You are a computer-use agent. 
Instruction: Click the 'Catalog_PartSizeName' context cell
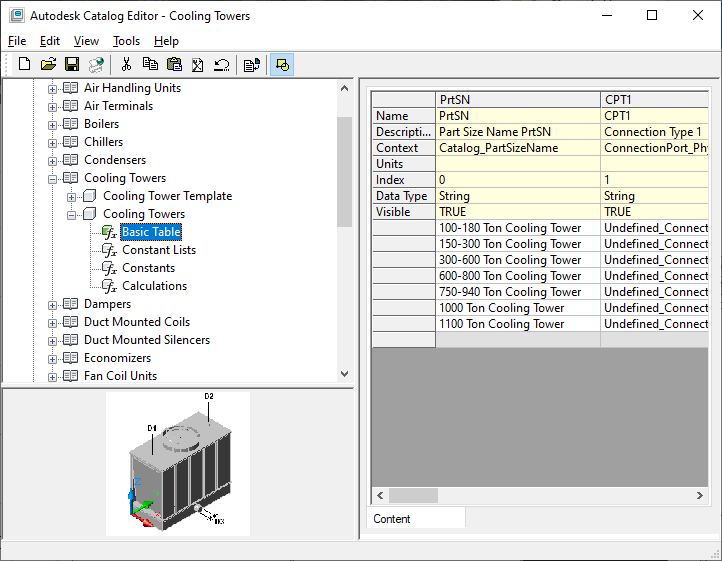point(518,148)
